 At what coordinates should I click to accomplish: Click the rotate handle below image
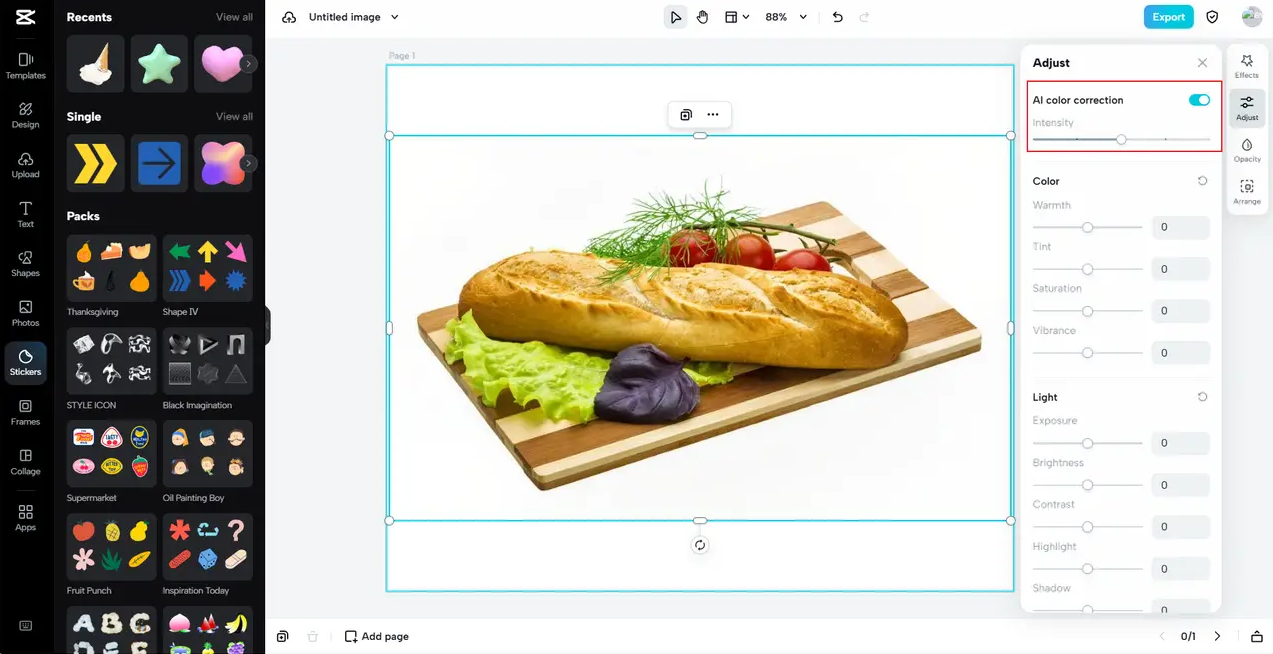click(700, 545)
